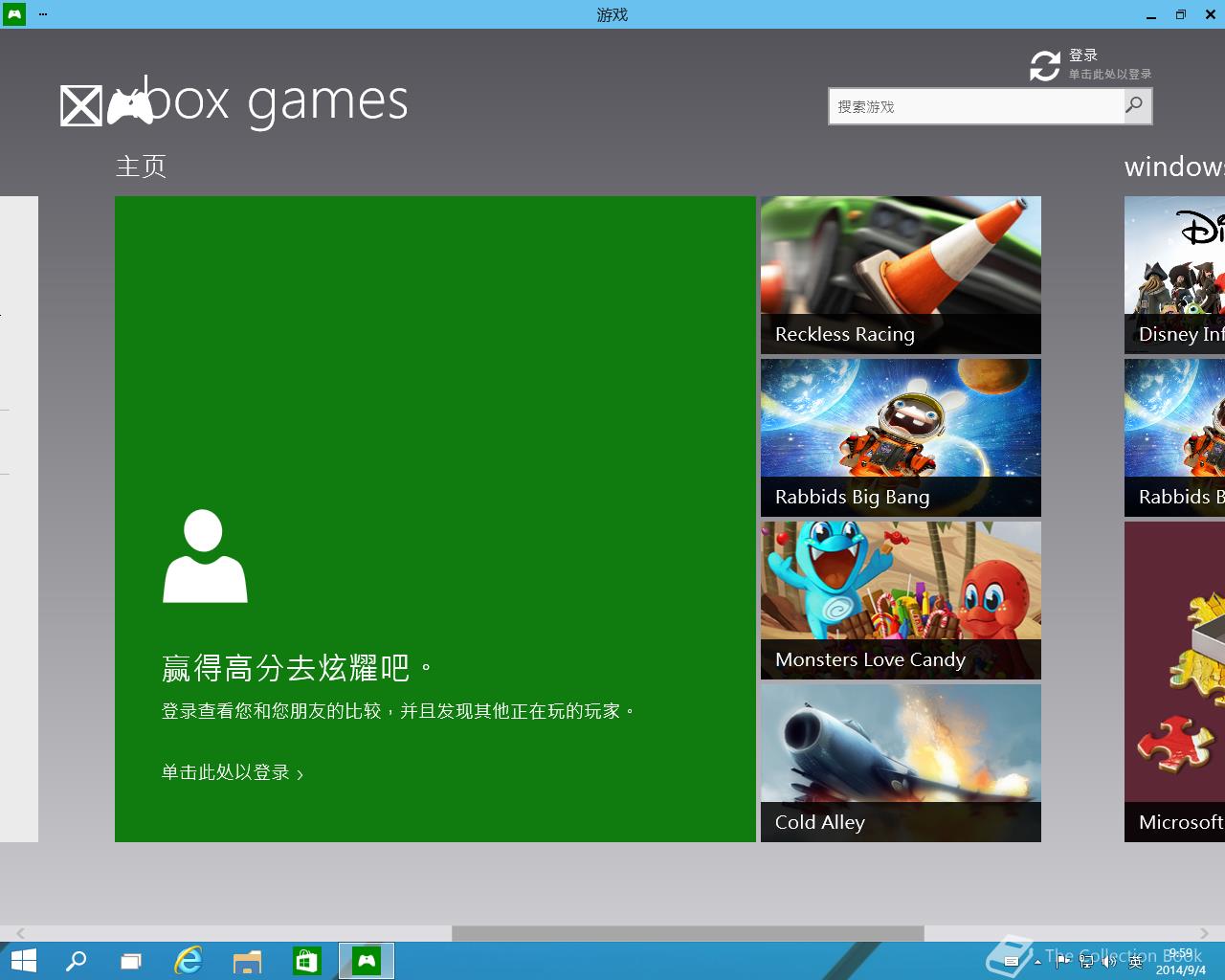Close the Games window
This screenshot has height=980, width=1225.
pyautogui.click(x=1210, y=14)
